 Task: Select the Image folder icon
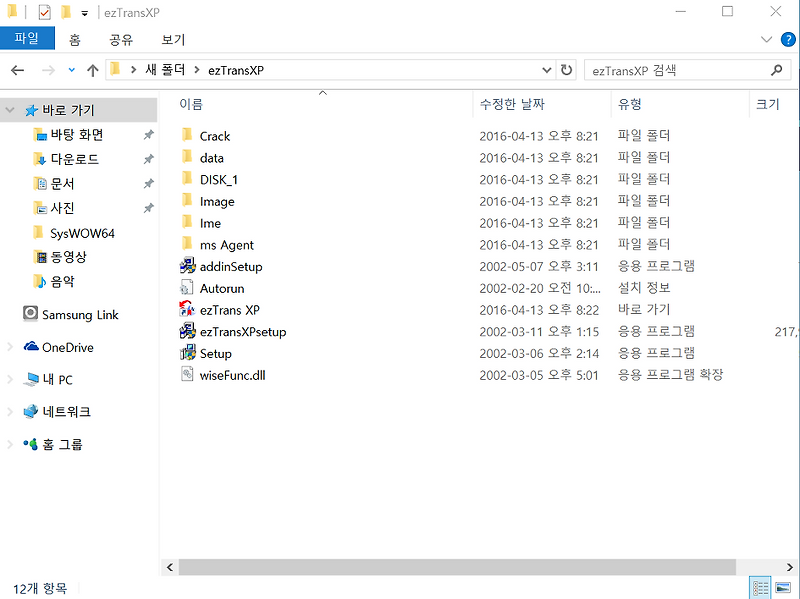(x=187, y=201)
